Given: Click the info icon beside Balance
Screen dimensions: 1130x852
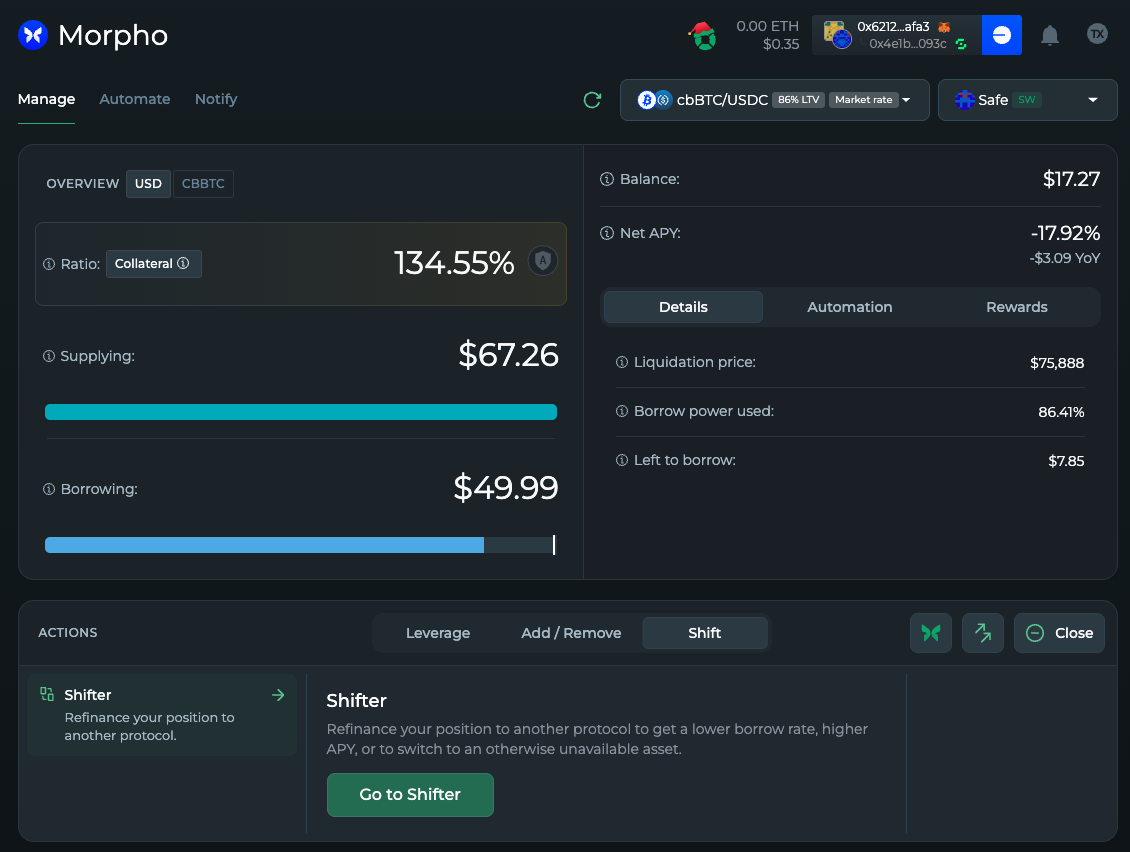Looking at the screenshot, I should tap(607, 179).
